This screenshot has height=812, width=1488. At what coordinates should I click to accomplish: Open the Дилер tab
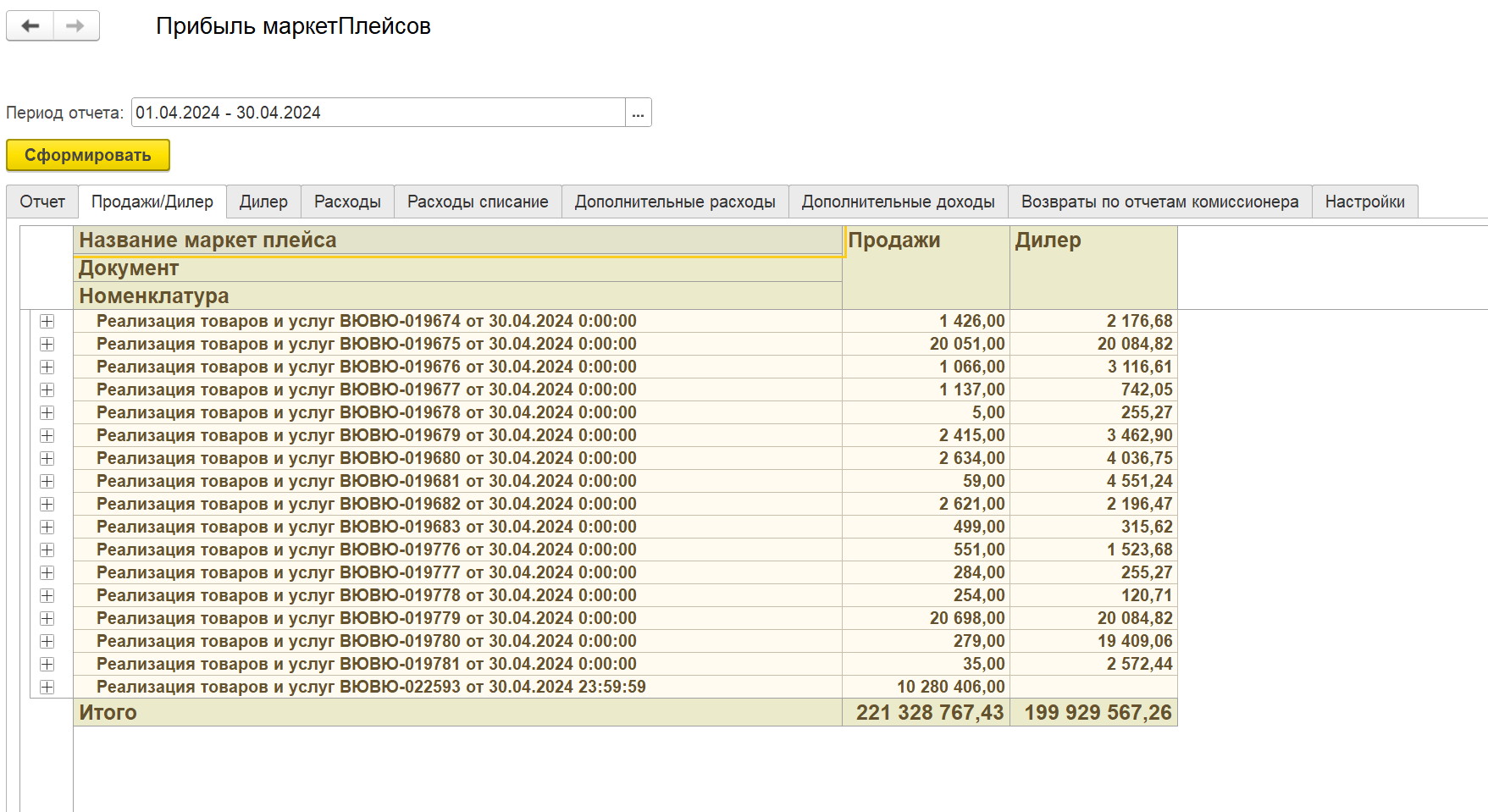click(263, 202)
